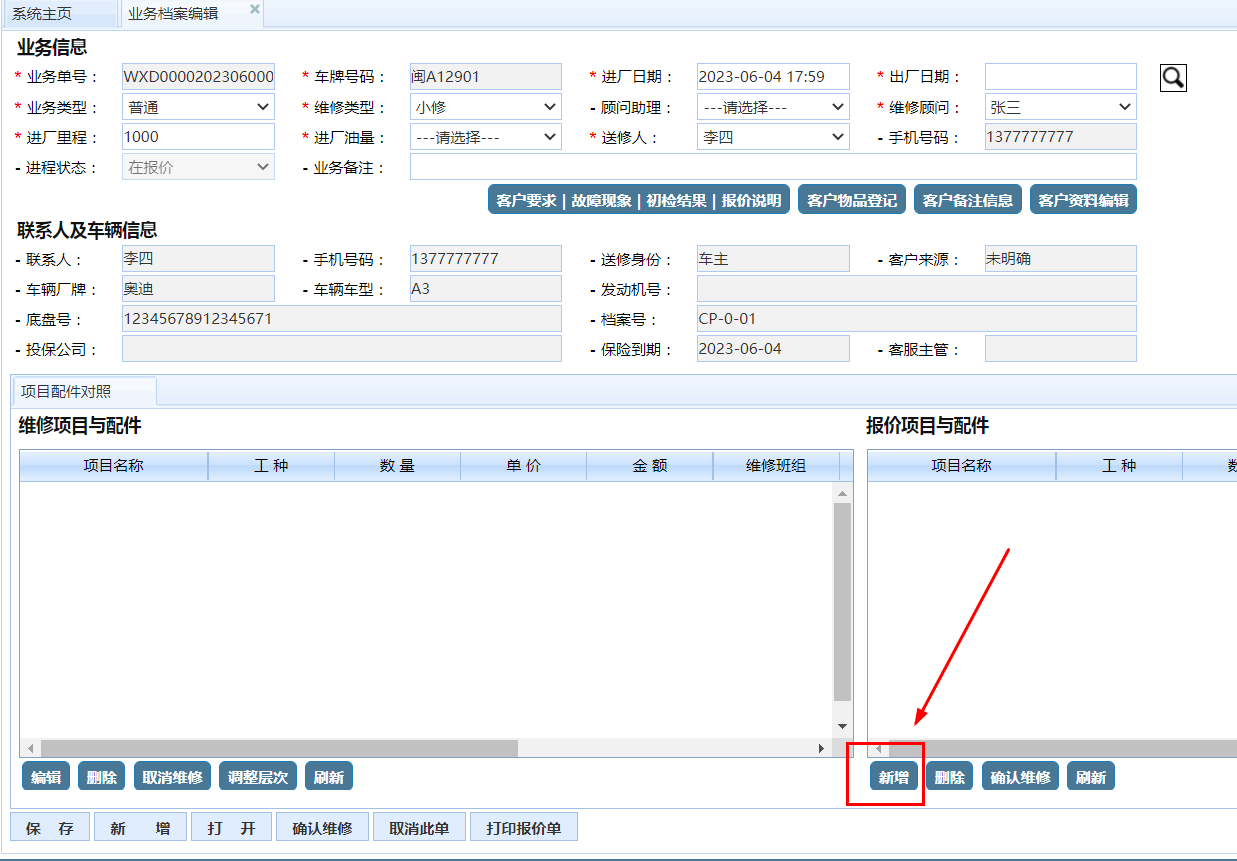Screen dimensions: 1237x861
Task: Close the 业务档案编辑 tab
Action: click(x=254, y=9)
